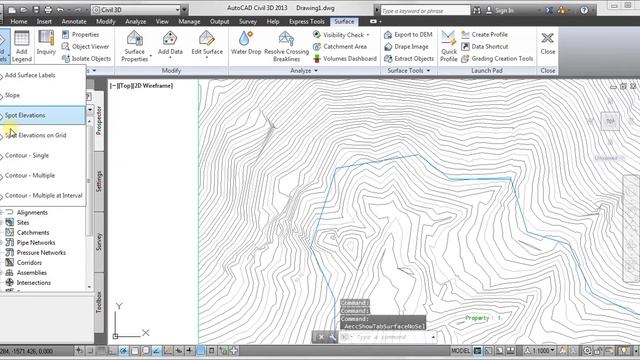Viewport: 640px width, 360px height.
Task: Toggle Object Snap Tracking in status bar
Action: [x=157, y=350]
